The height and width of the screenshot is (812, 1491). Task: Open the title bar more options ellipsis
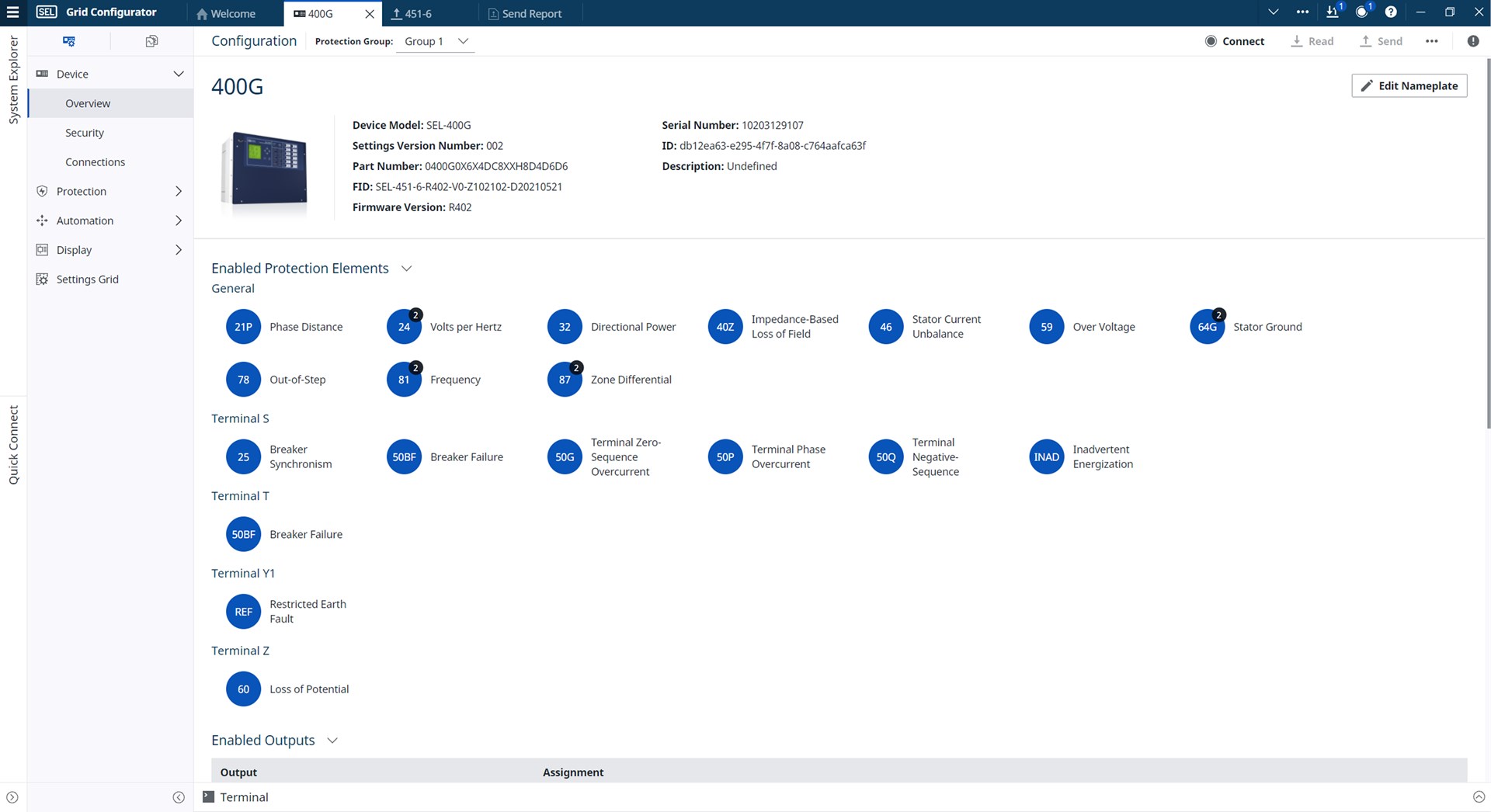point(1302,12)
